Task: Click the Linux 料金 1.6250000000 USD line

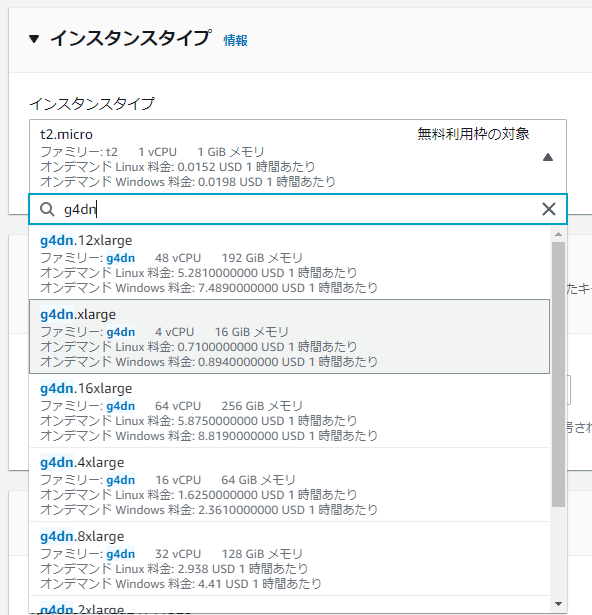Action: coord(199,495)
